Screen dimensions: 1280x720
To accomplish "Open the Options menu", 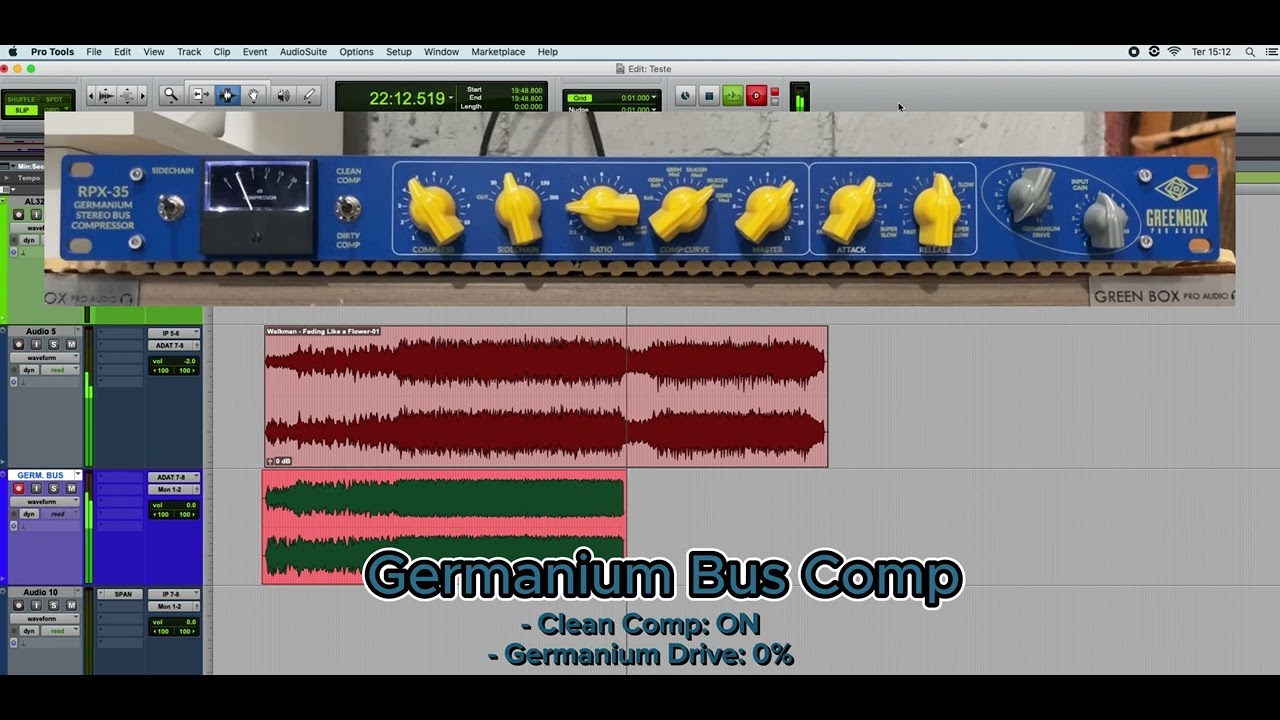I will pos(356,52).
